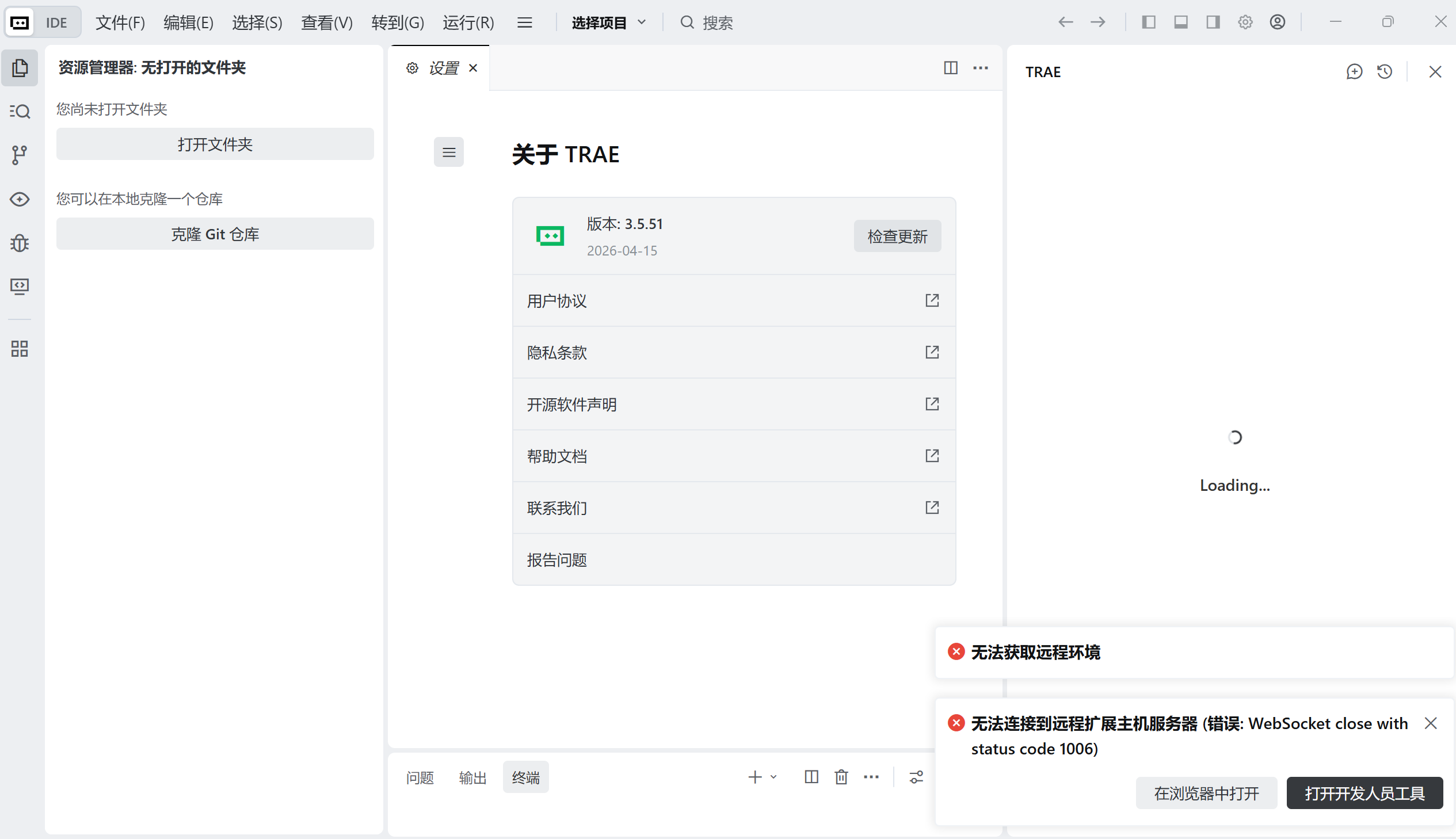The height and width of the screenshot is (839, 1456).
Task: Expand the 选择项目 dropdown
Action: coord(608,22)
